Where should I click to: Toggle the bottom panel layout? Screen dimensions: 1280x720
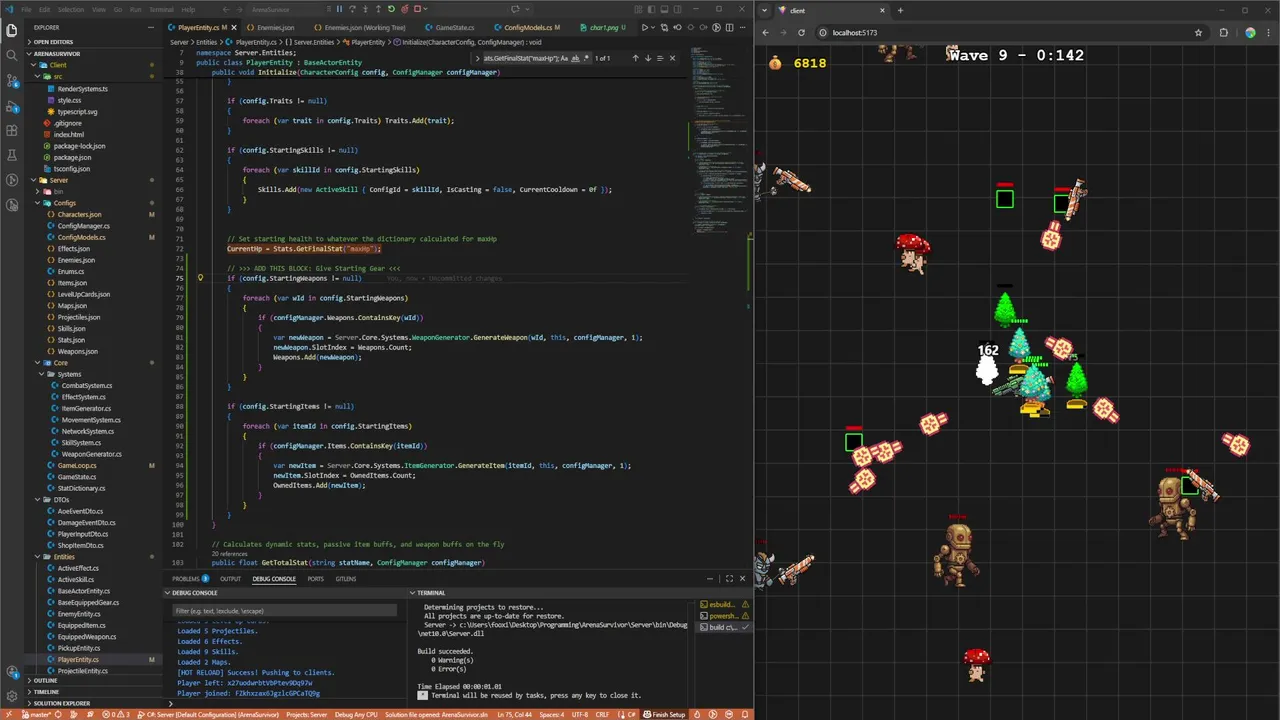coord(664,9)
